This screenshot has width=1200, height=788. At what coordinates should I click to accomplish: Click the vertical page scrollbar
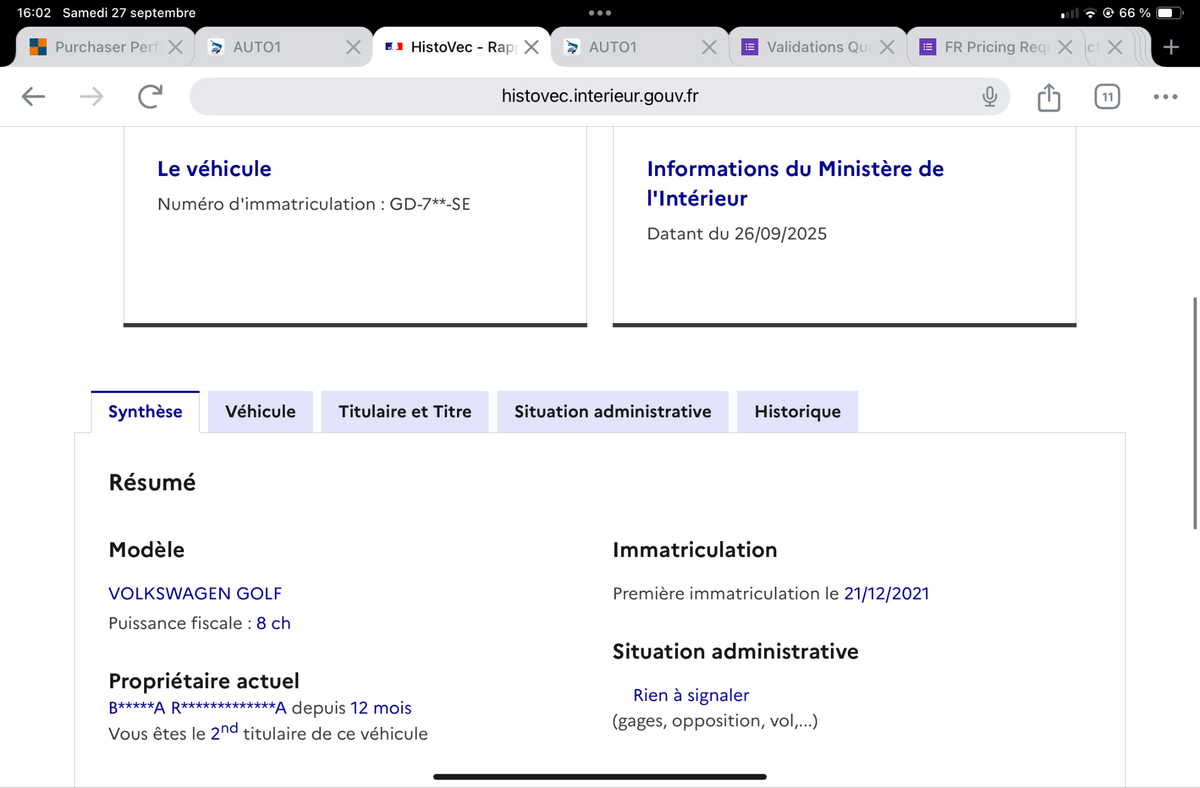pos(1195,412)
